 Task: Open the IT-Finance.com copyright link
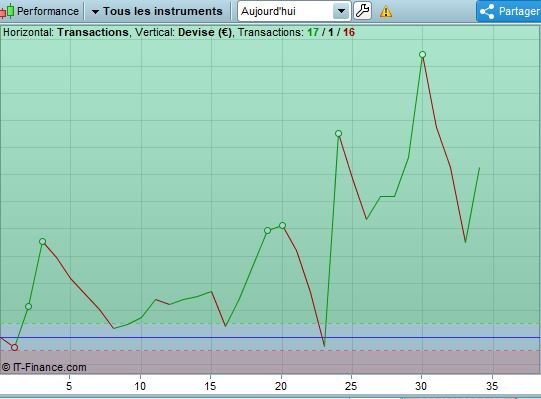pyautogui.click(x=44, y=367)
